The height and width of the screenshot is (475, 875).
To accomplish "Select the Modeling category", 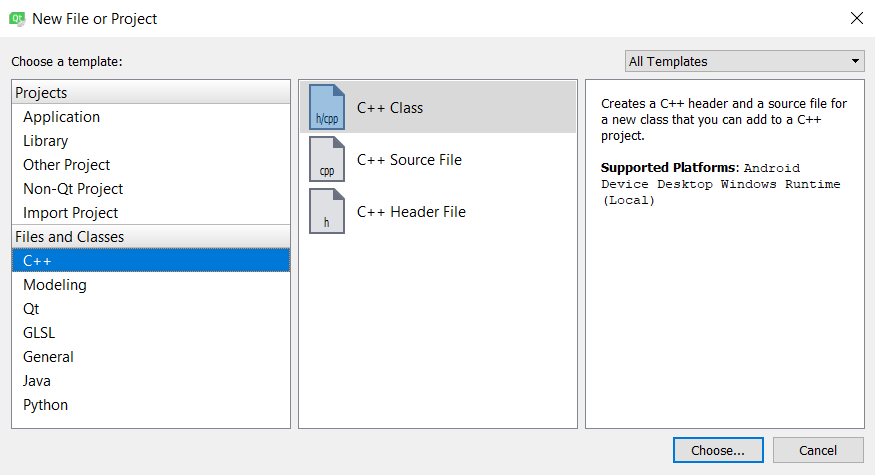I will pos(55,285).
